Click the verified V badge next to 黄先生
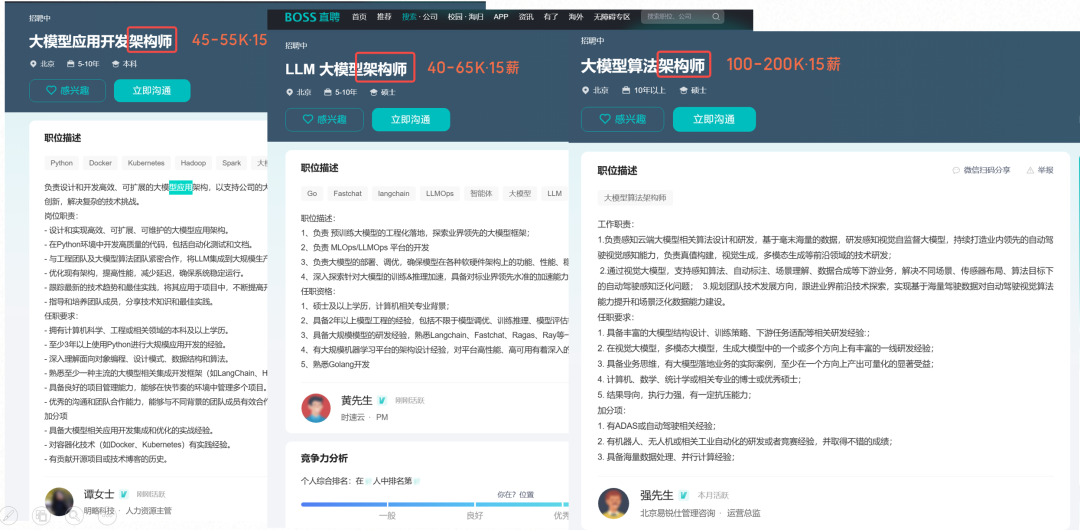 [382, 400]
